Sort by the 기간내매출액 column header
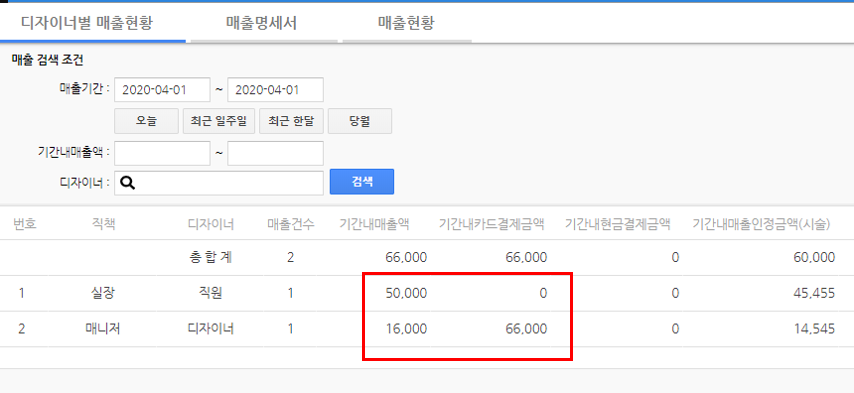The image size is (854, 393). (x=374, y=224)
